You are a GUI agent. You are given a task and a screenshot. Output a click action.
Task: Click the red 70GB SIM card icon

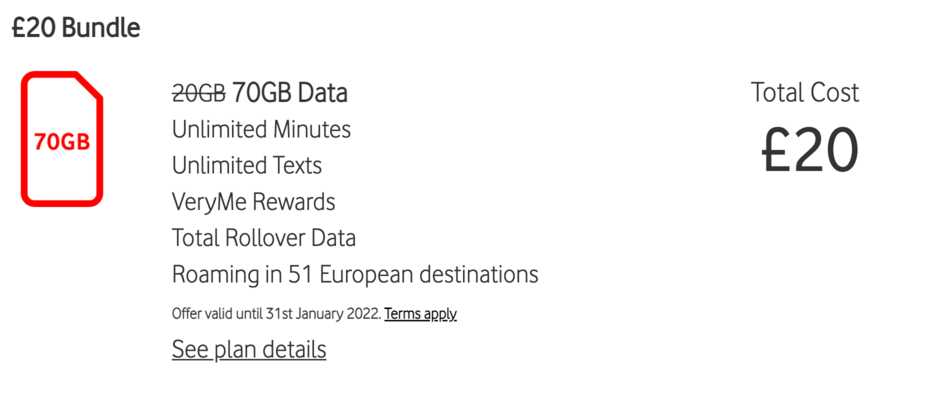coord(62,139)
